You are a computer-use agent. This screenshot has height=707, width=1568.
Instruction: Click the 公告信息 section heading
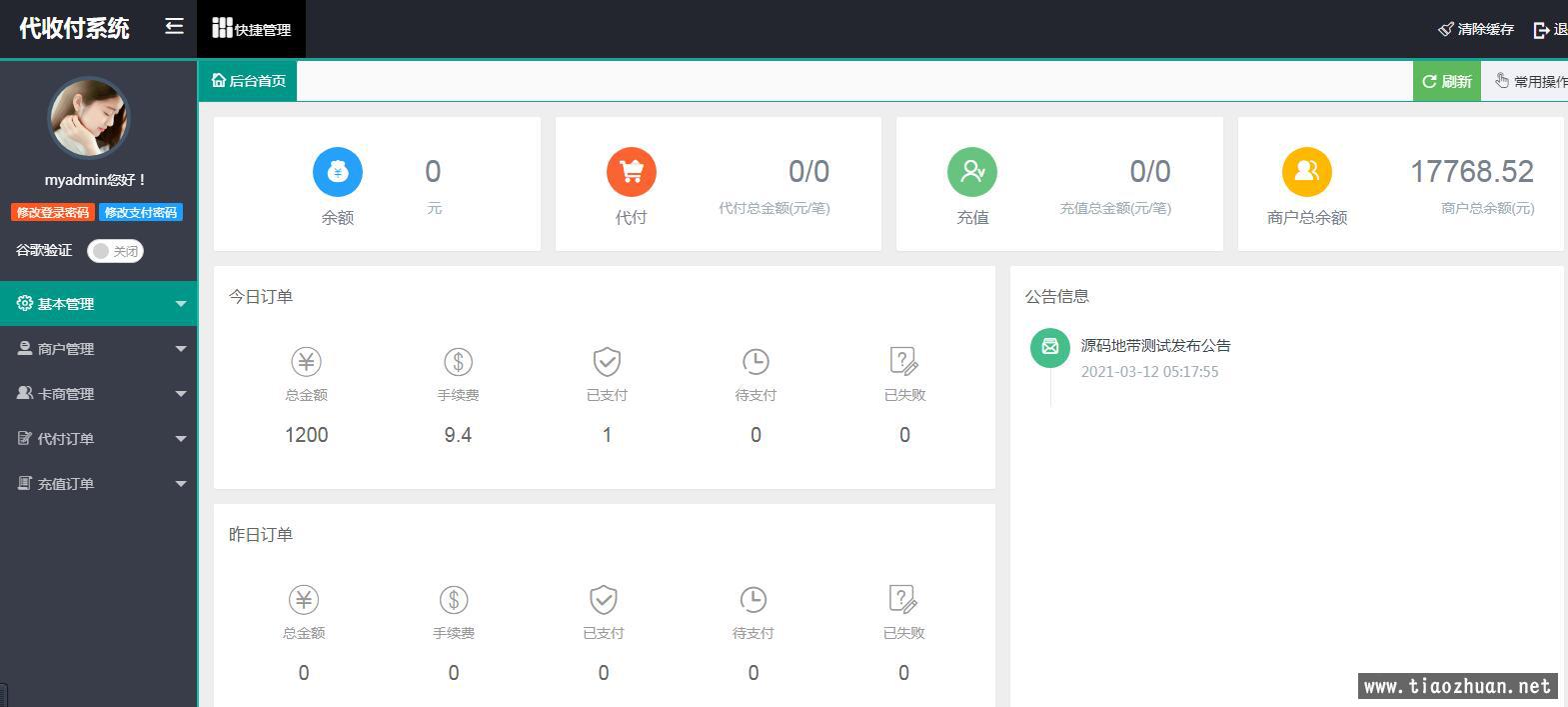tap(1057, 297)
